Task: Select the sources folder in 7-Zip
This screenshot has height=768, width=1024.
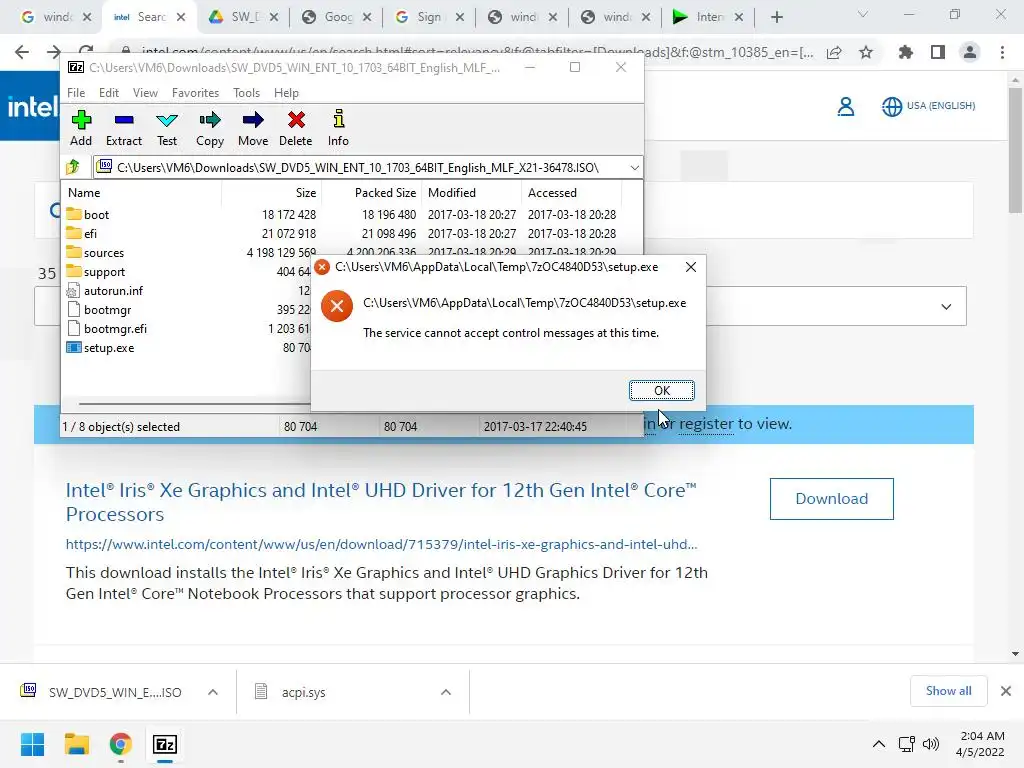Action: [103, 252]
